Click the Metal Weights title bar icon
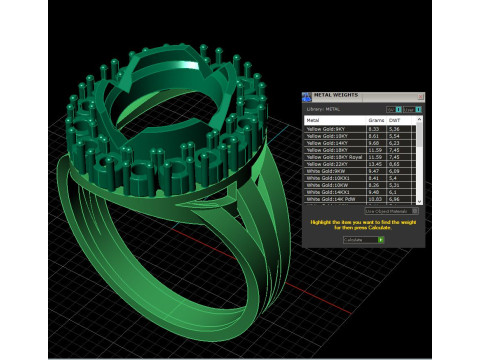480x360 pixels. (x=307, y=97)
